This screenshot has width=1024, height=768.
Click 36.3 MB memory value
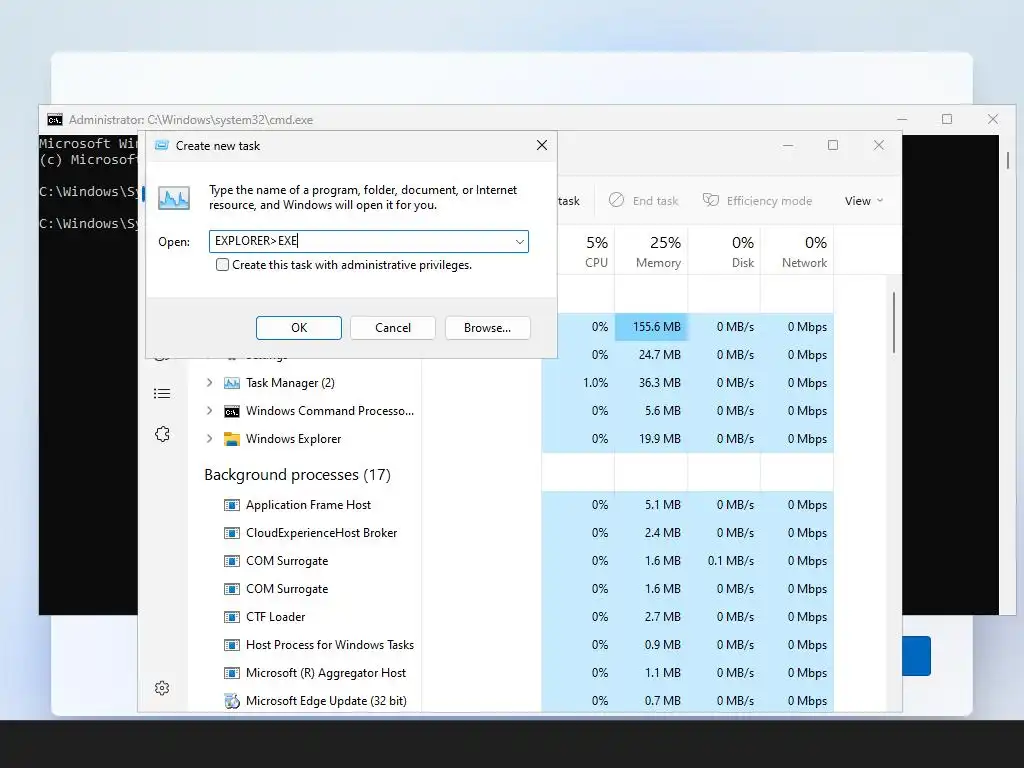tap(660, 383)
